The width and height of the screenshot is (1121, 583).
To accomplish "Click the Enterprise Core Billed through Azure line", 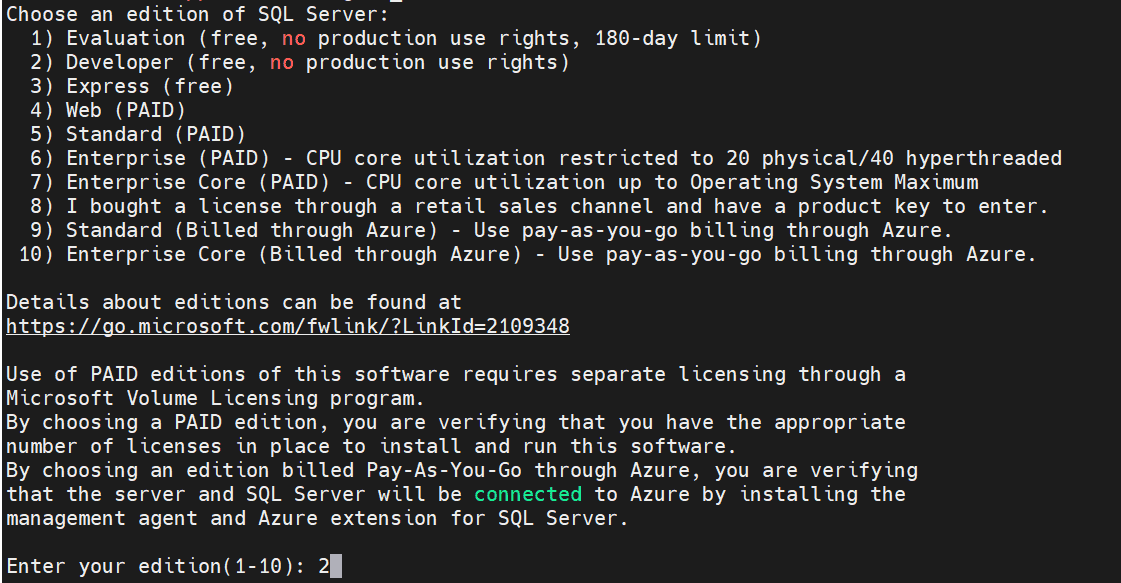I will coord(528,254).
